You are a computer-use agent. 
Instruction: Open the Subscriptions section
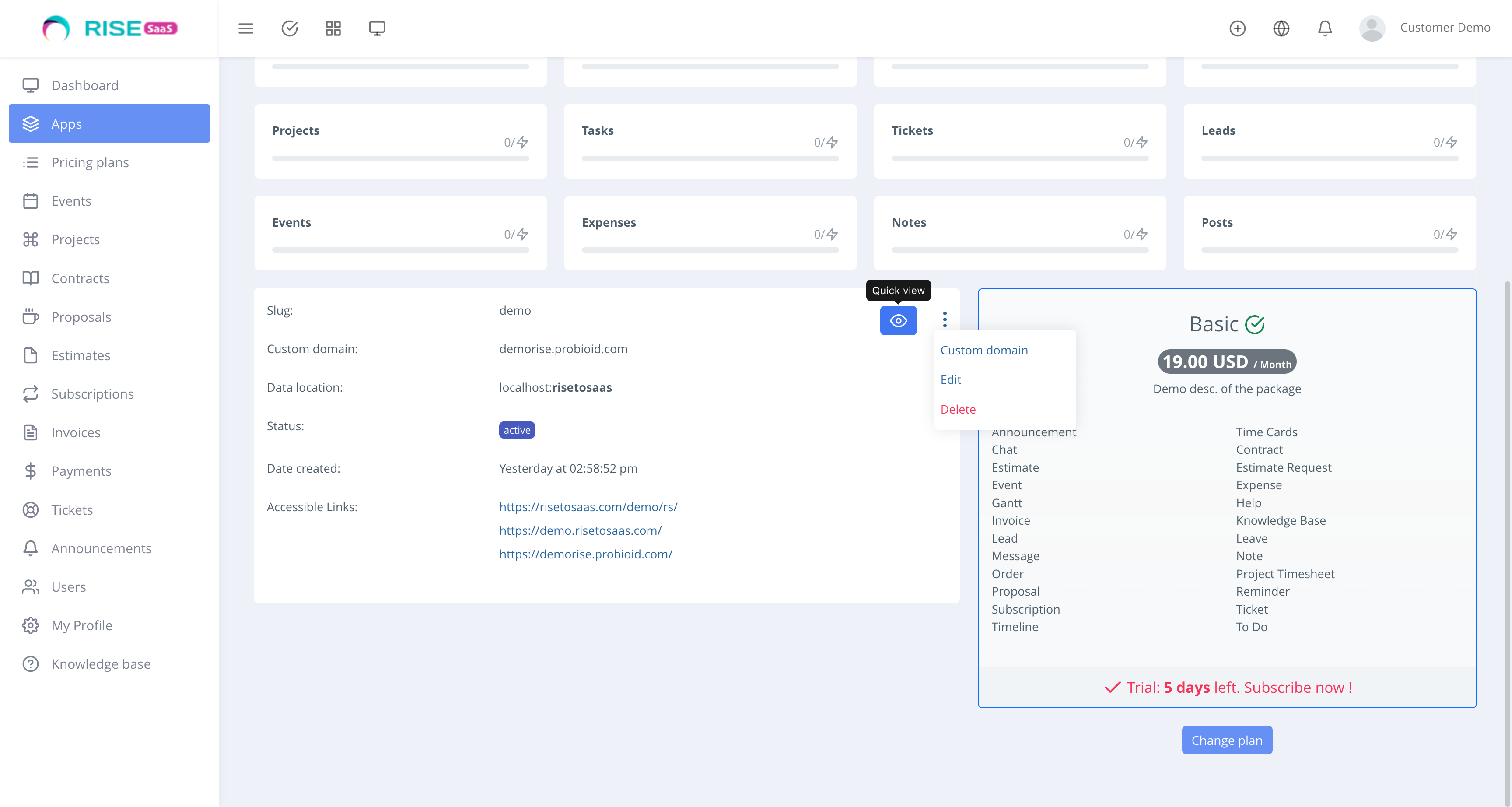click(x=92, y=393)
